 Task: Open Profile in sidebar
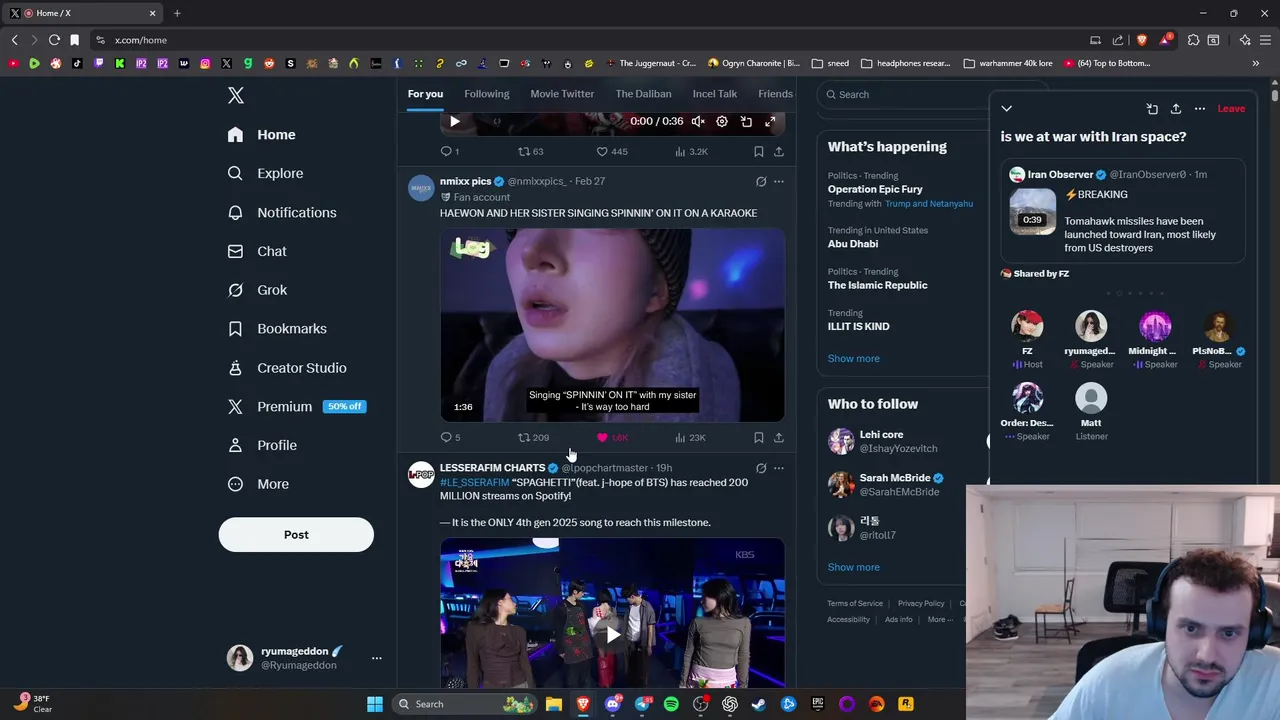tap(262, 445)
